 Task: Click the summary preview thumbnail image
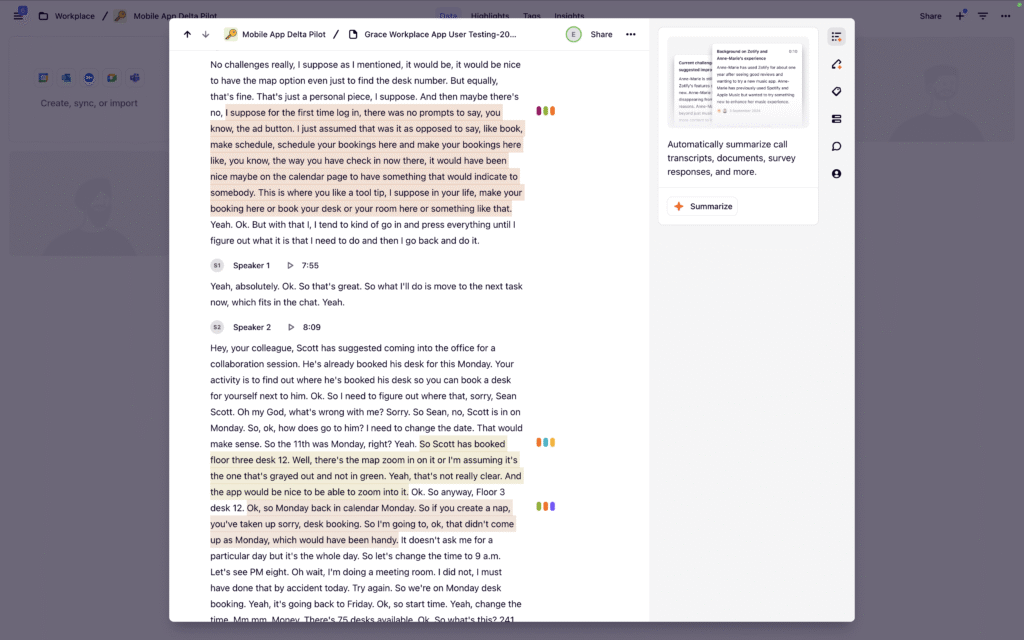[x=738, y=82]
